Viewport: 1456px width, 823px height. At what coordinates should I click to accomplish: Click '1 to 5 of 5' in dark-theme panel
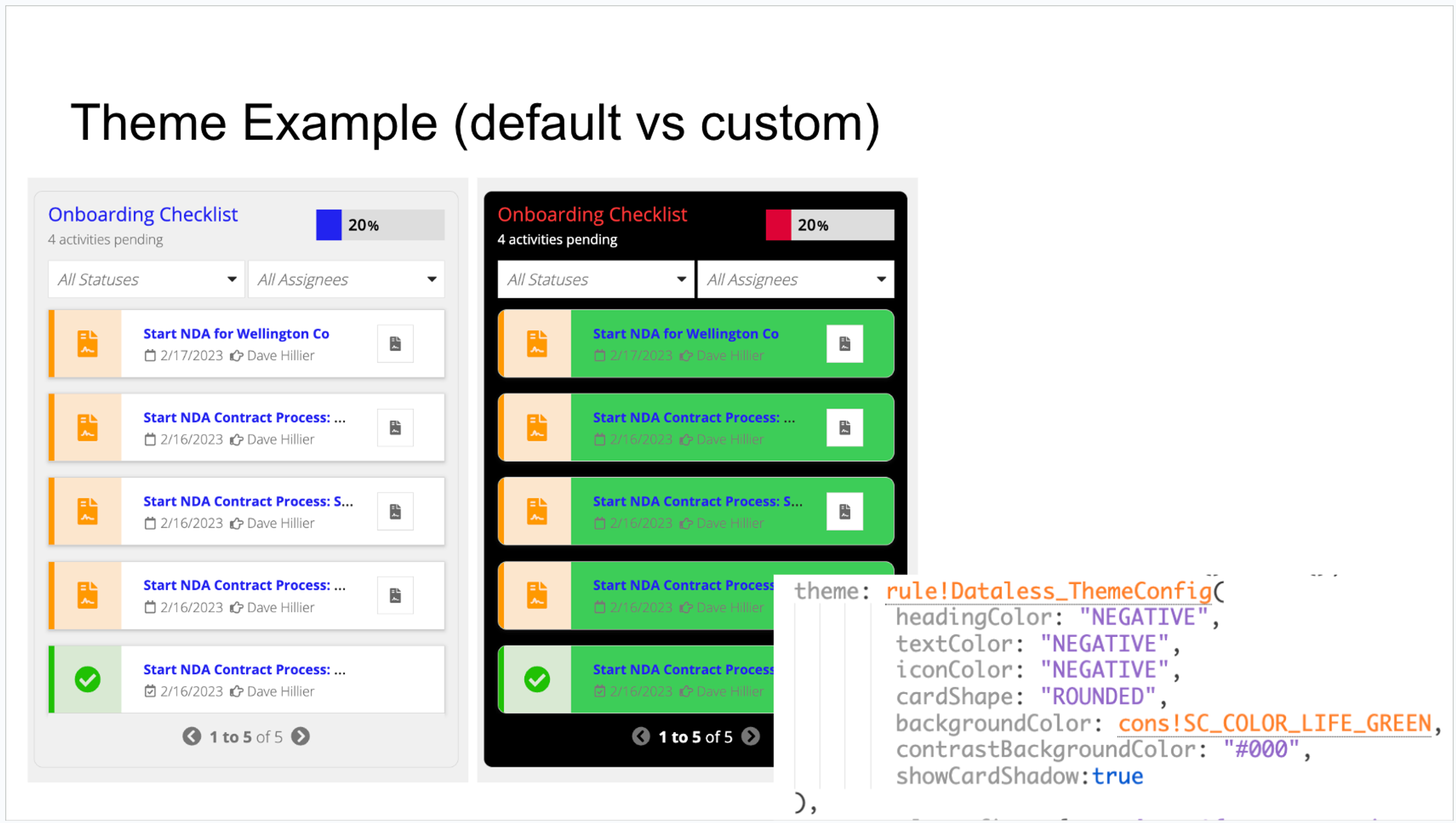click(x=695, y=737)
